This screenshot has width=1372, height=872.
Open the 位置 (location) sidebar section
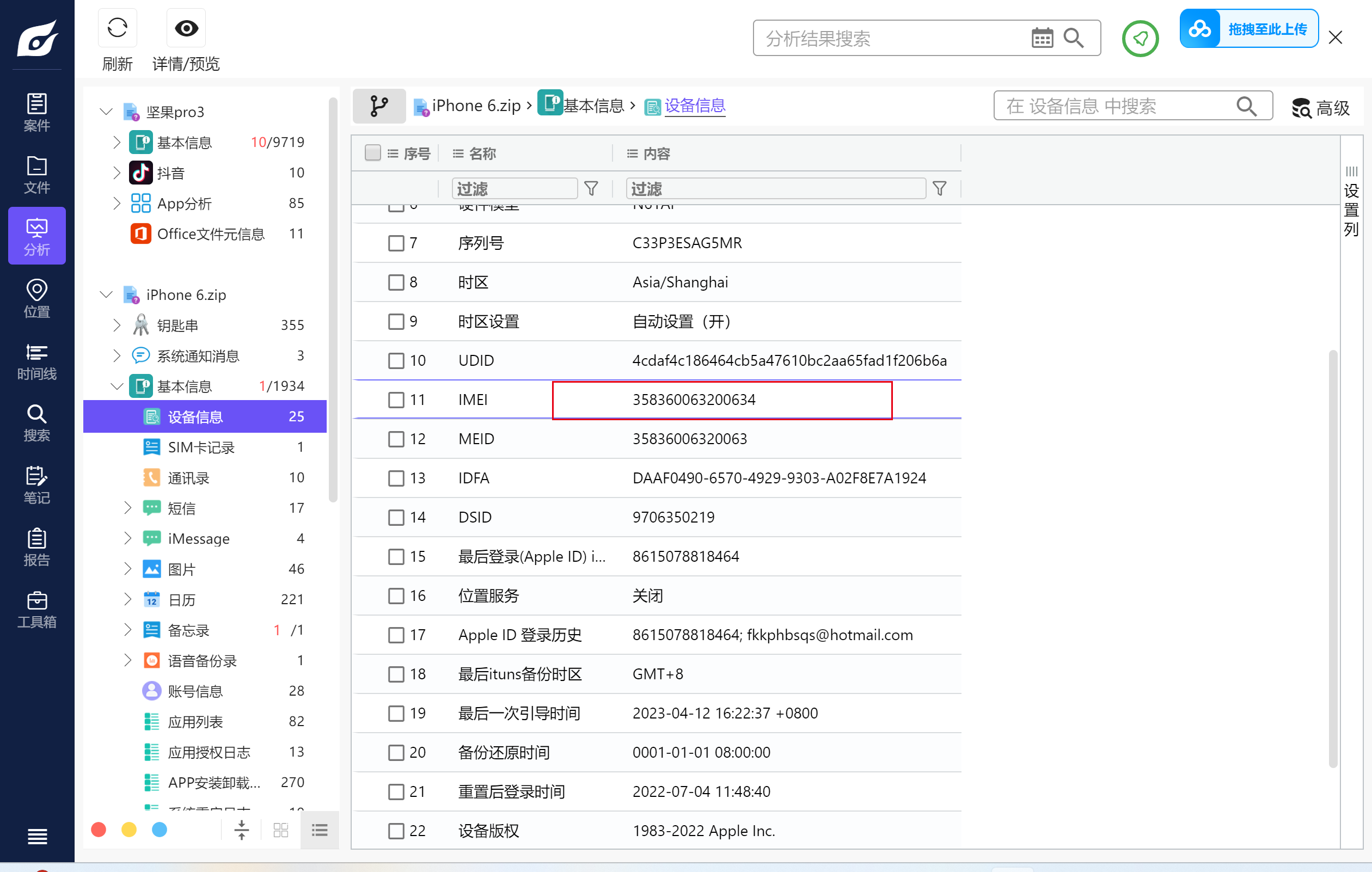pos(37,298)
